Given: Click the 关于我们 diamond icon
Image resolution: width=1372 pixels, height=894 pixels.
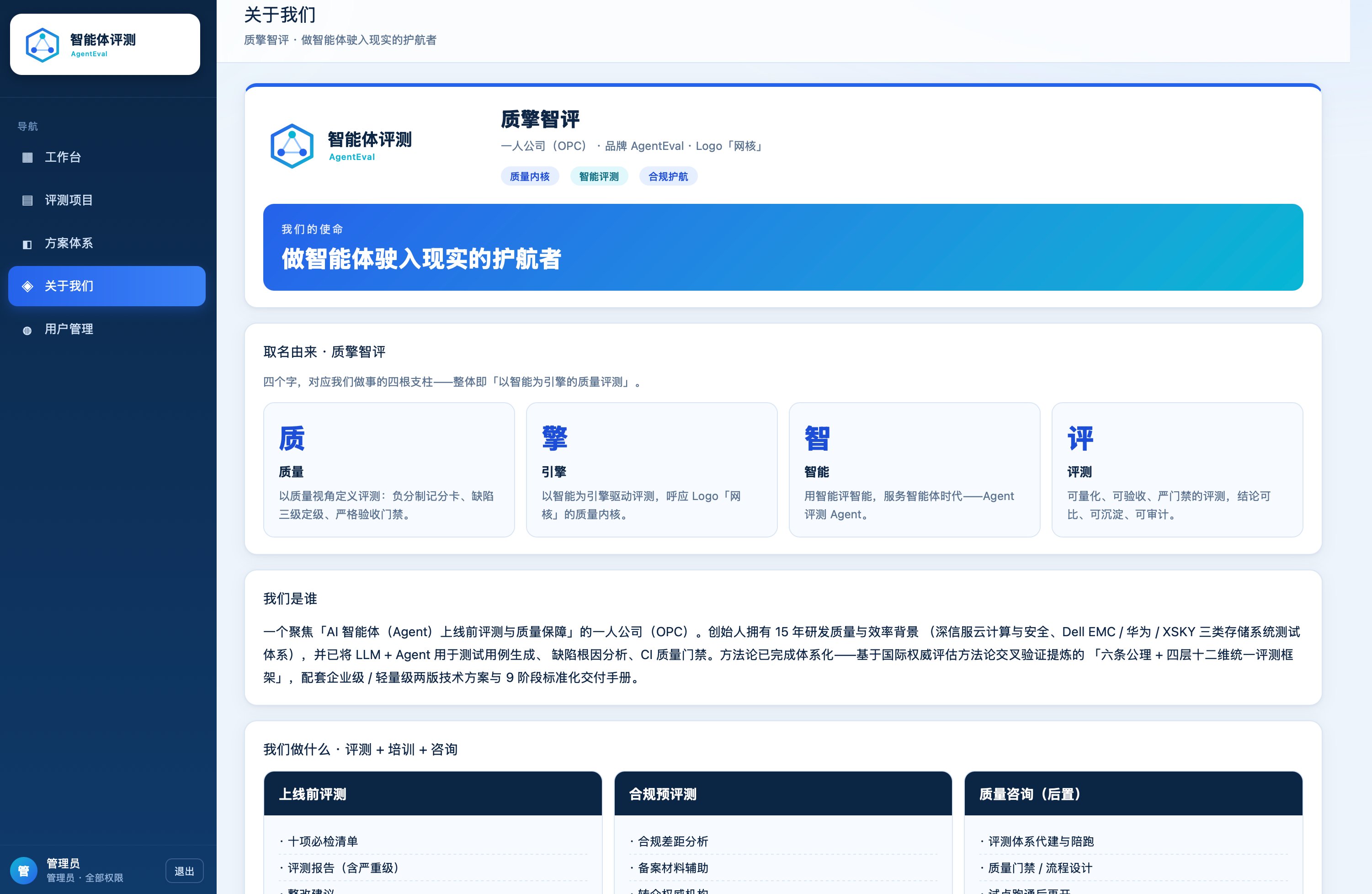Looking at the screenshot, I should (27, 287).
